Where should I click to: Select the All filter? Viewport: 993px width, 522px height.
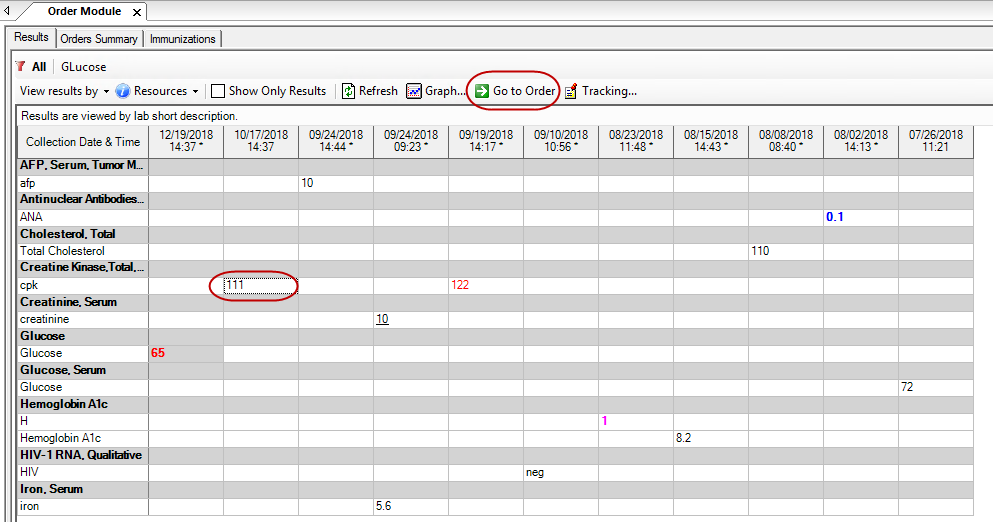(x=39, y=67)
